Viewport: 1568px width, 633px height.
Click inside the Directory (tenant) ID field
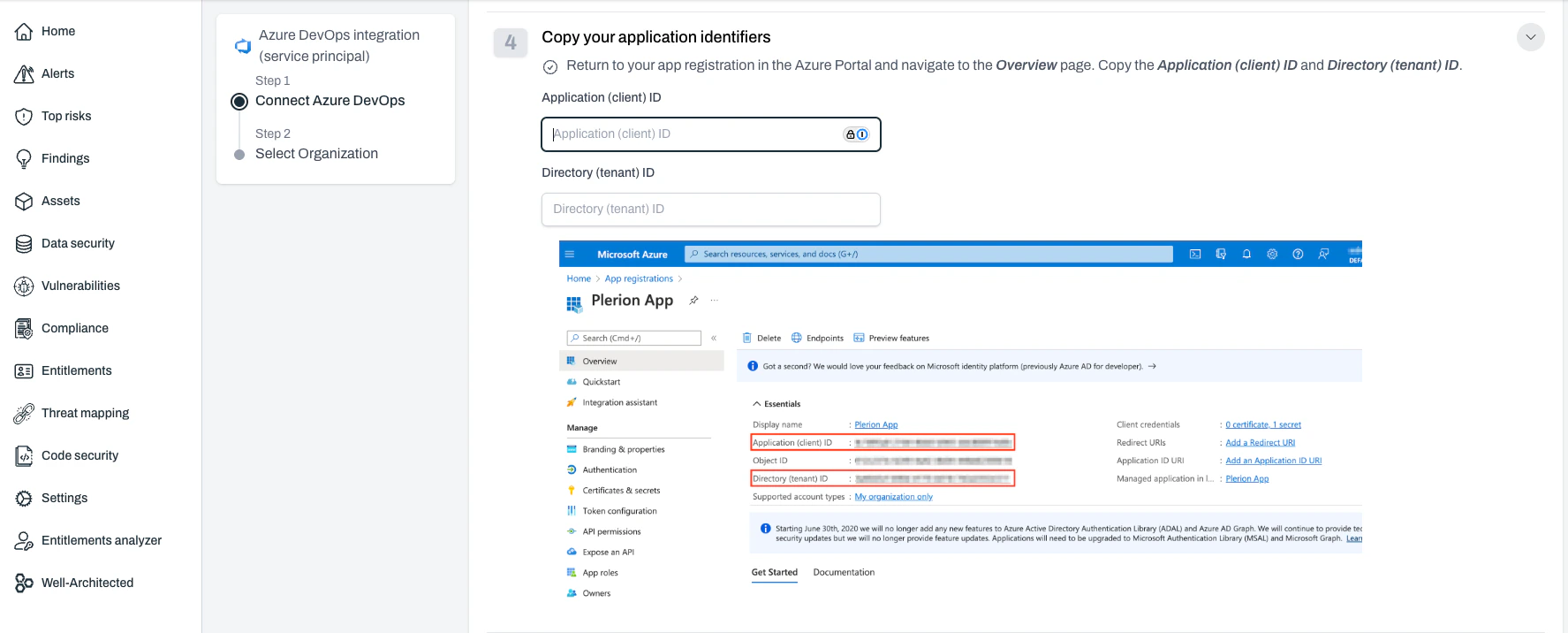point(710,210)
